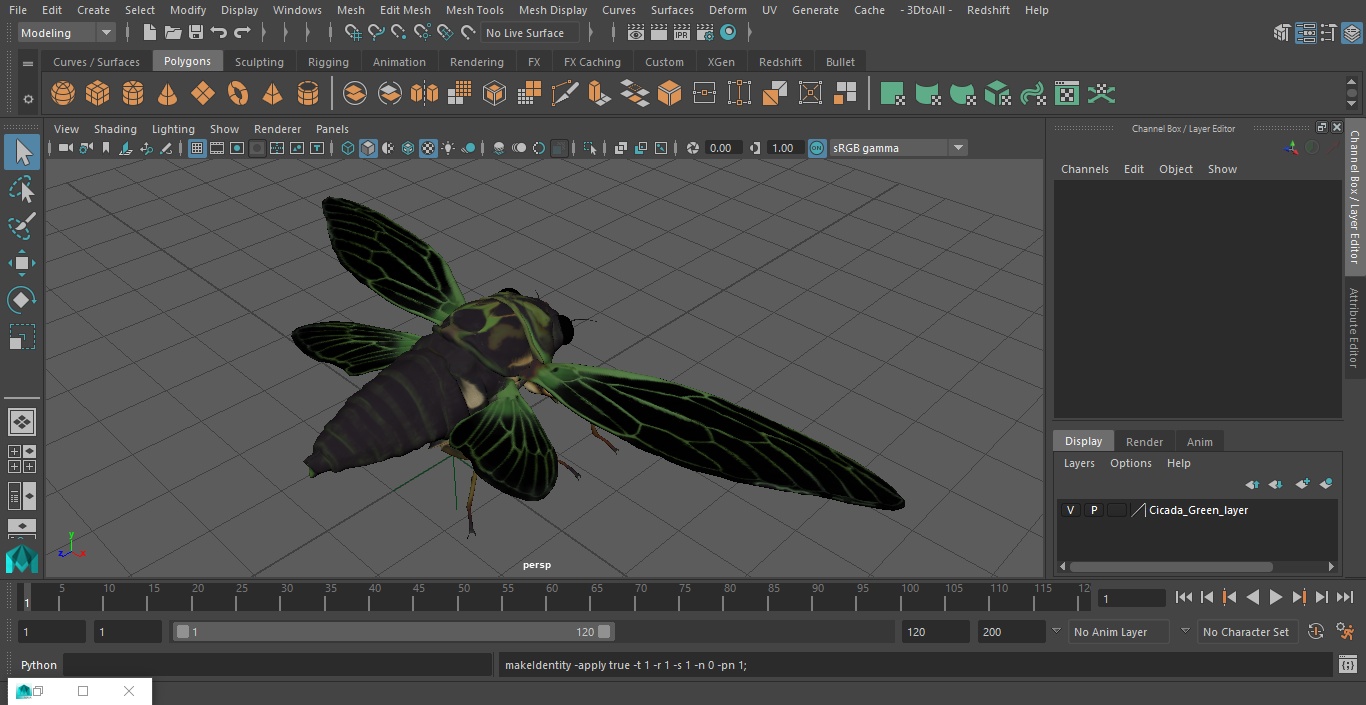The image size is (1366, 705).
Task: Click the Undo arrow icon
Action: 219,33
